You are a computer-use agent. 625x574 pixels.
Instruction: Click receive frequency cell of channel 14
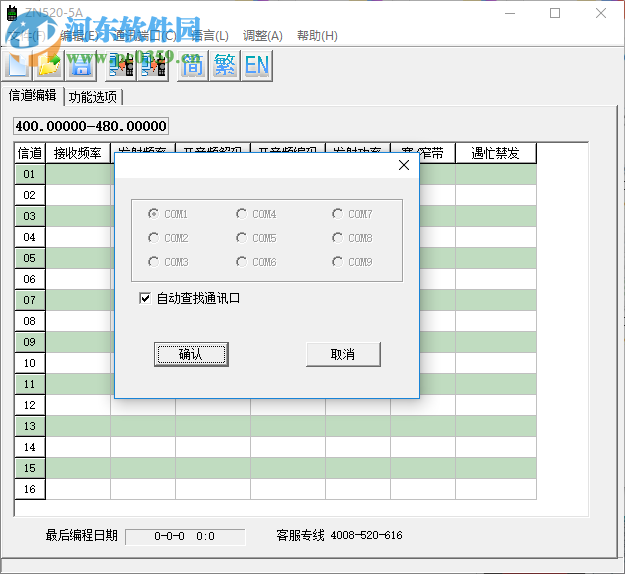pos(78,447)
